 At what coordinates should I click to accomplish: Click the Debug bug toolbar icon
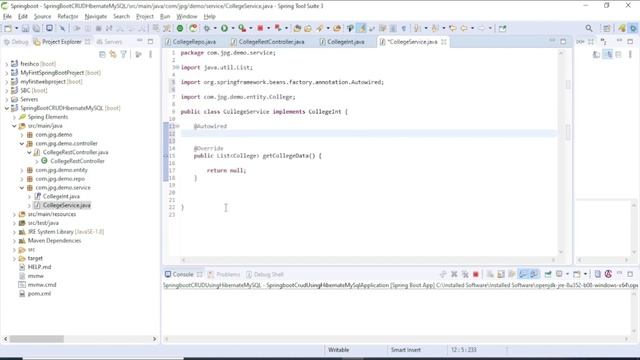tap(207, 28)
